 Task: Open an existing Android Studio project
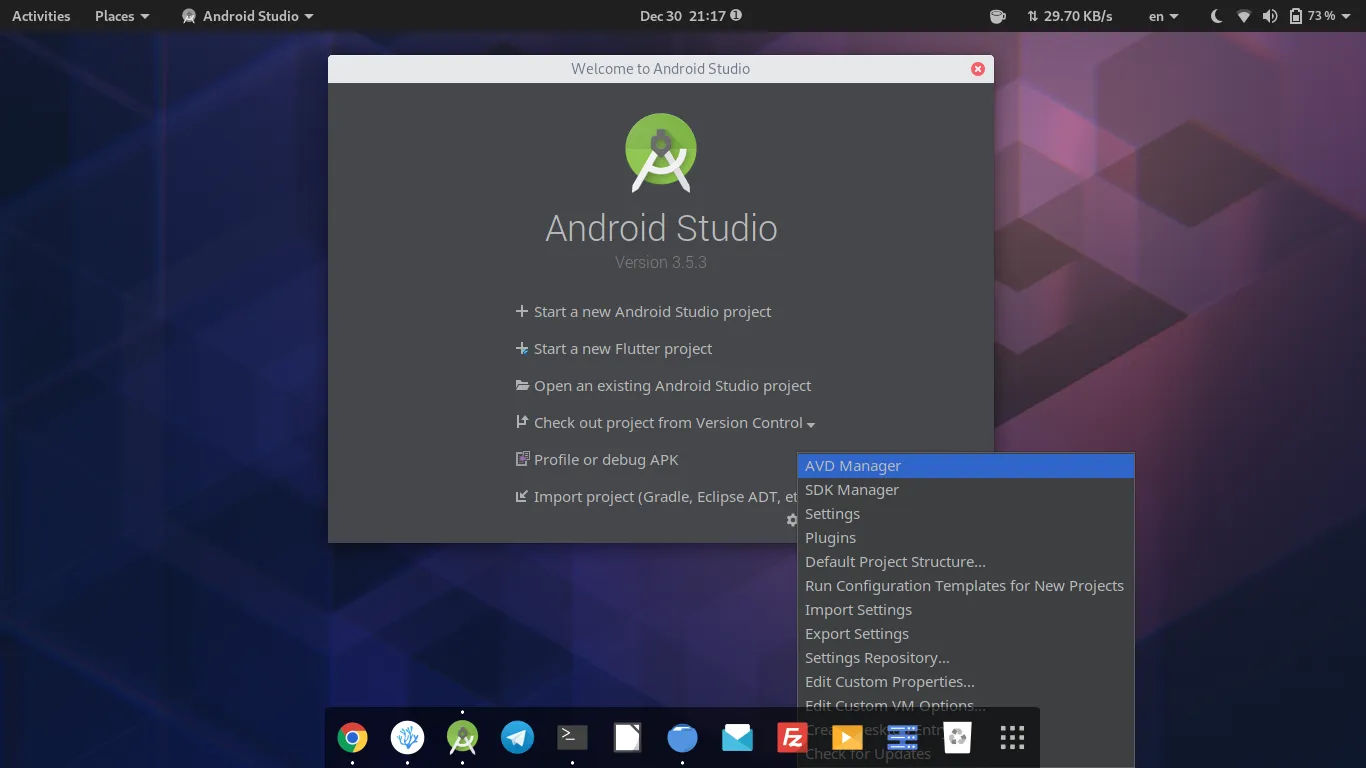[x=663, y=386]
